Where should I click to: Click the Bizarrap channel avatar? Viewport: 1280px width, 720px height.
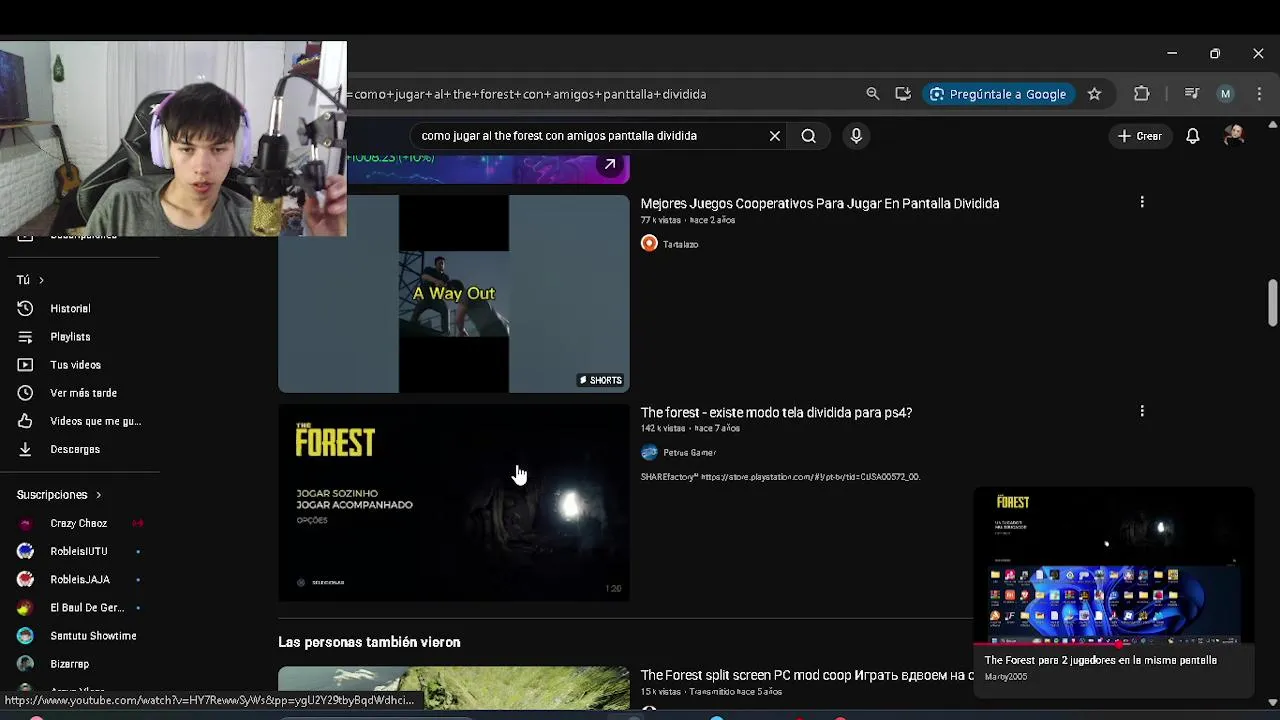[26, 664]
